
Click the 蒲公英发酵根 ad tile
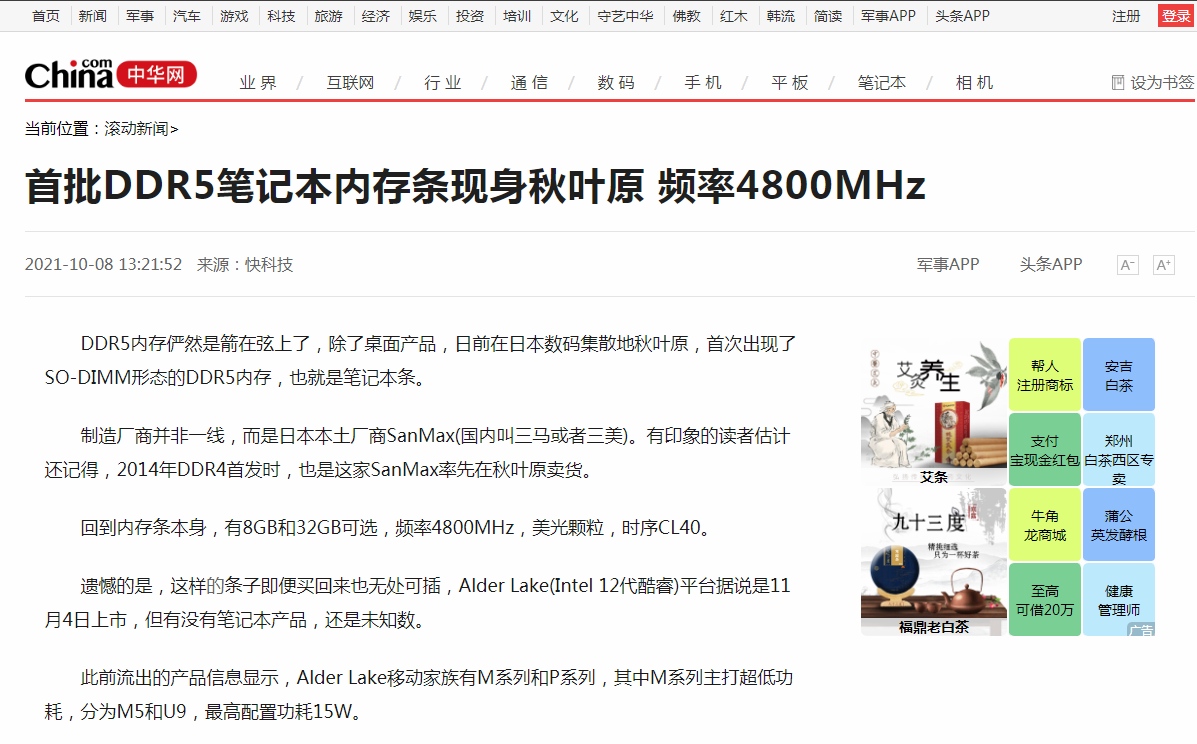pos(1118,524)
